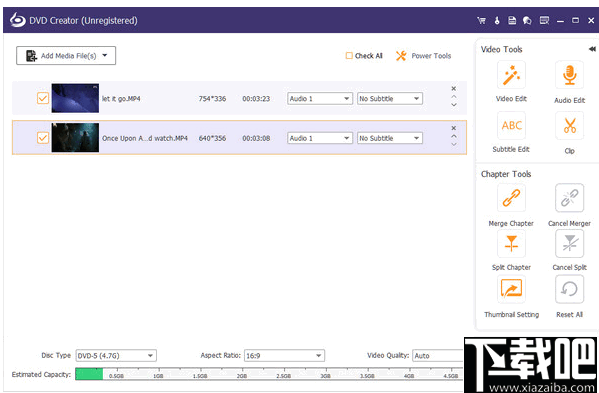Viewport: 599px width, 393px height.
Task: Click the 00:03:08 duration value
Action: tap(256, 138)
